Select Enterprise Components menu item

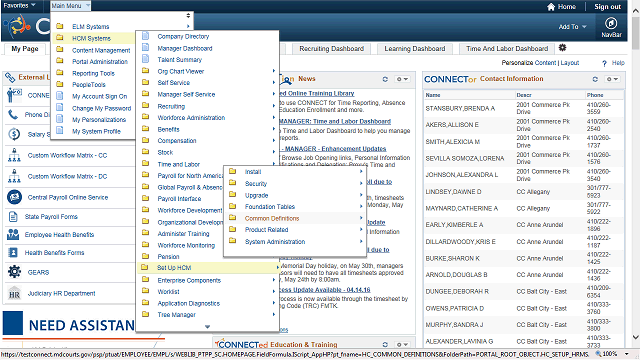[189, 280]
